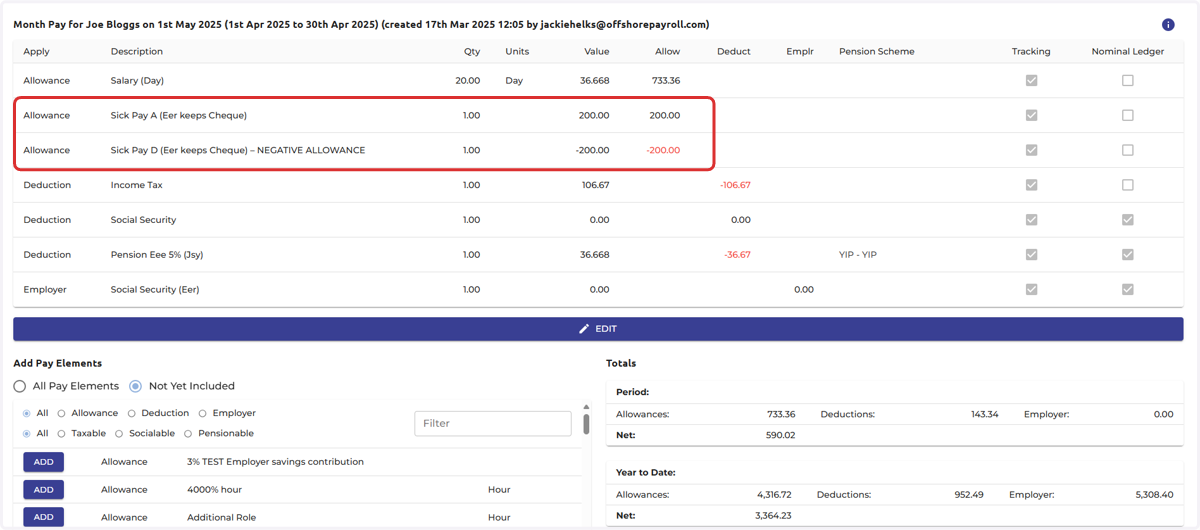Select the All Pay Elements radio button
Viewport: 1200px width, 530px height.
point(20,386)
